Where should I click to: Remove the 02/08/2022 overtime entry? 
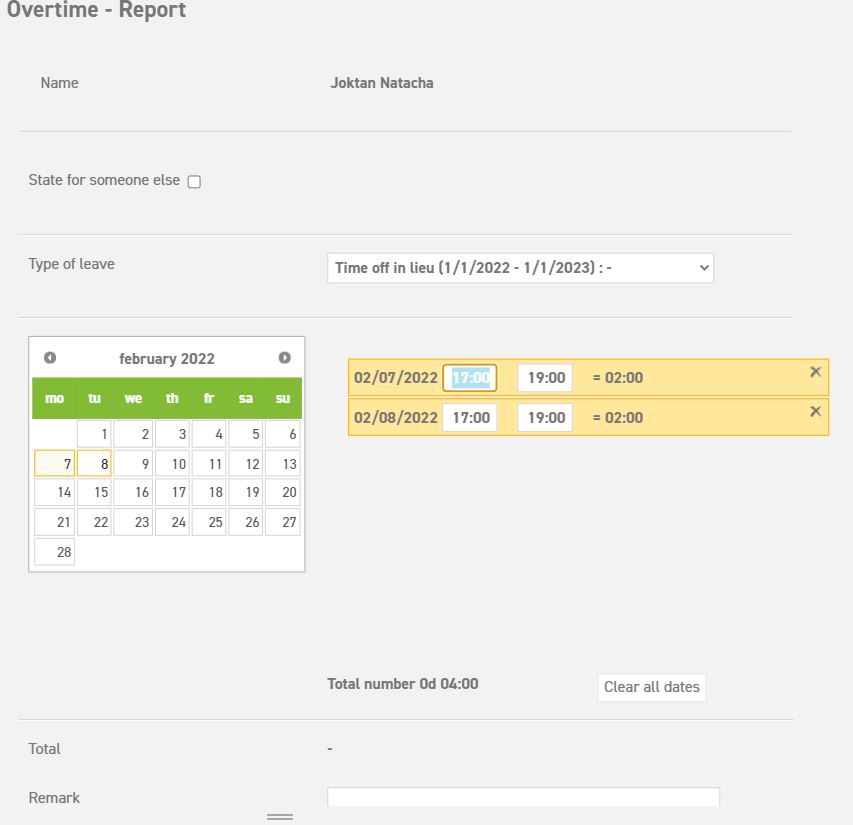815,411
